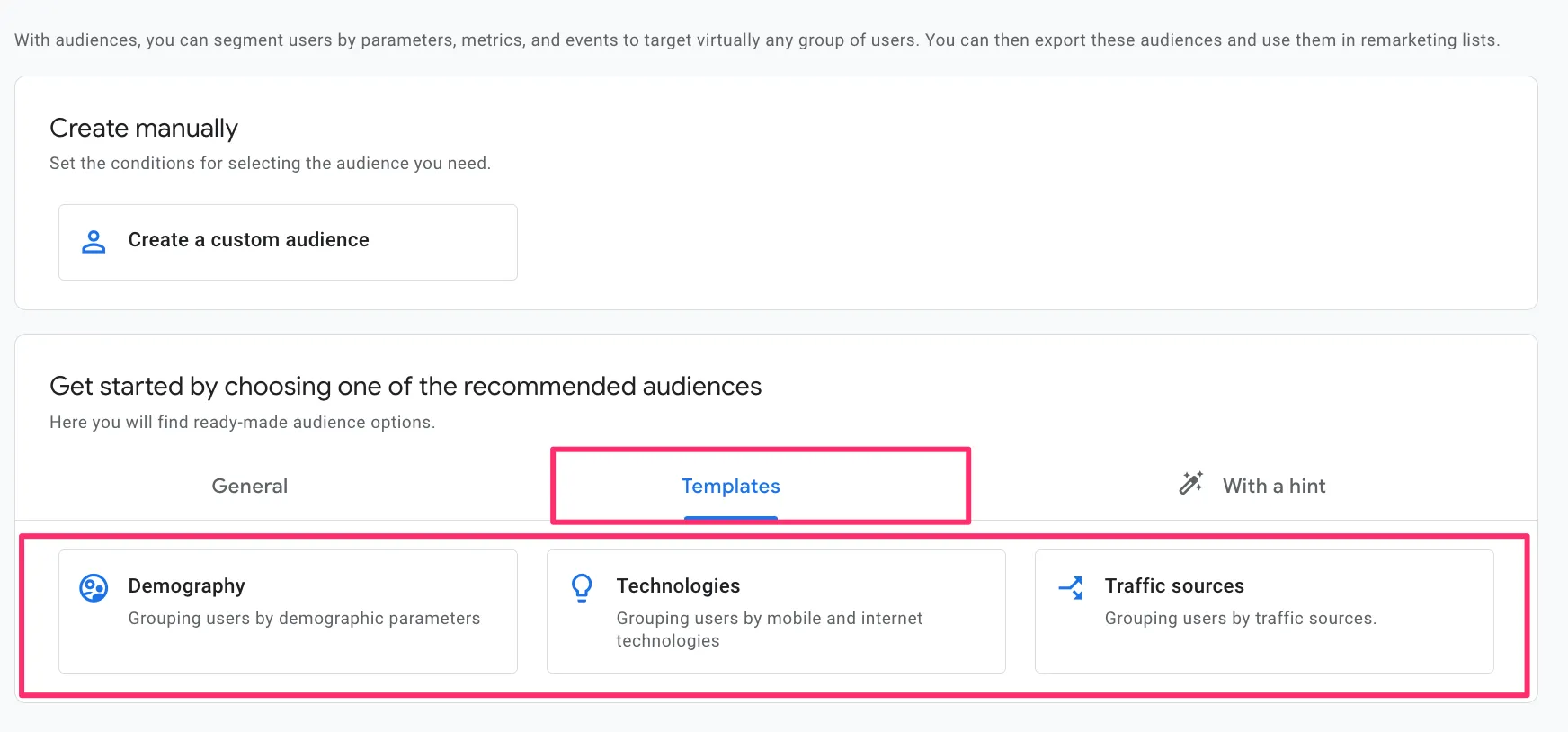This screenshot has height=732, width=1568.
Task: Click the Demography people-circle icon
Action: point(94,587)
